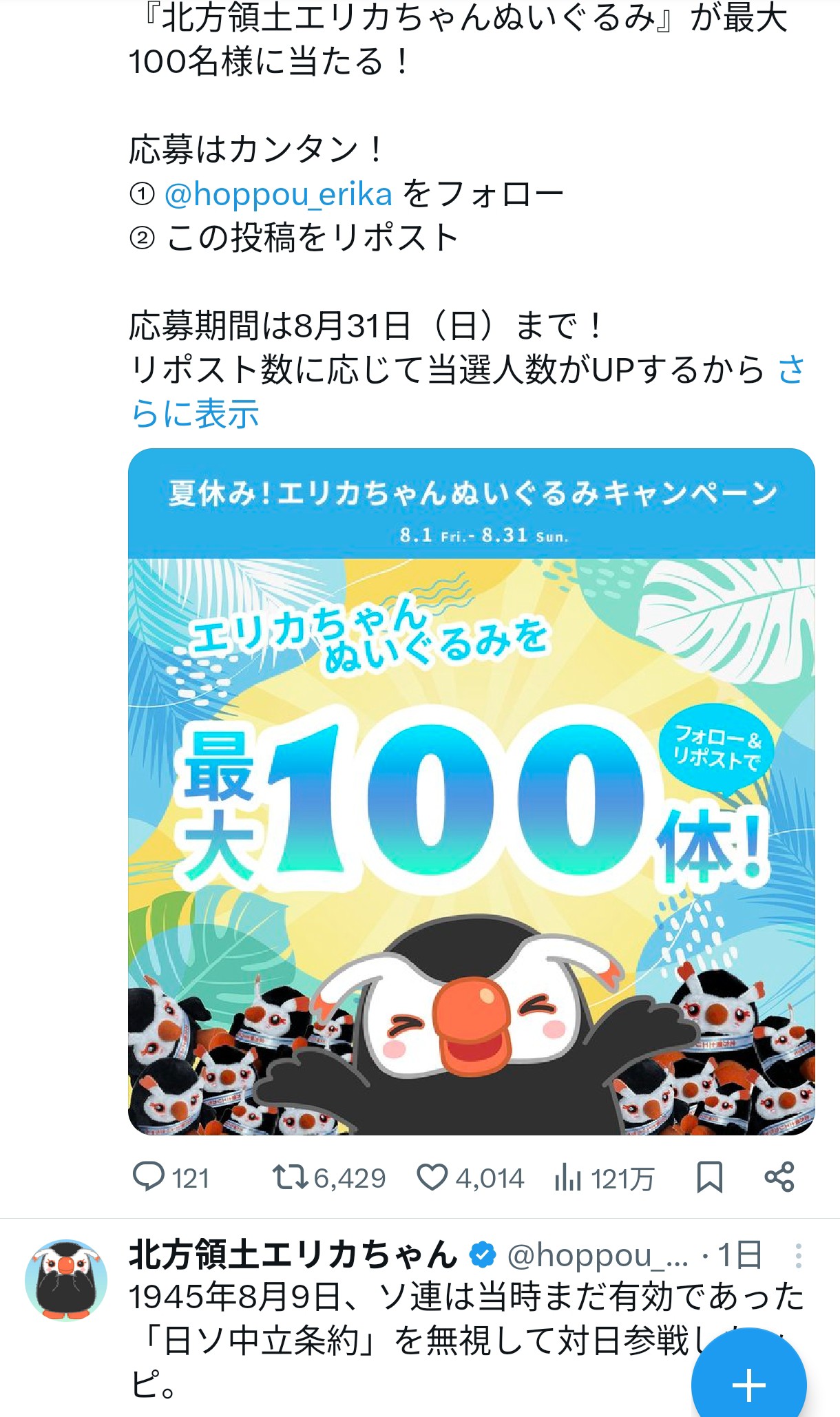Viewport: 840px width, 1417px height.
Task: Tap the blue verified badge next to 北方領土エリカちゃん
Action: click(483, 1255)
